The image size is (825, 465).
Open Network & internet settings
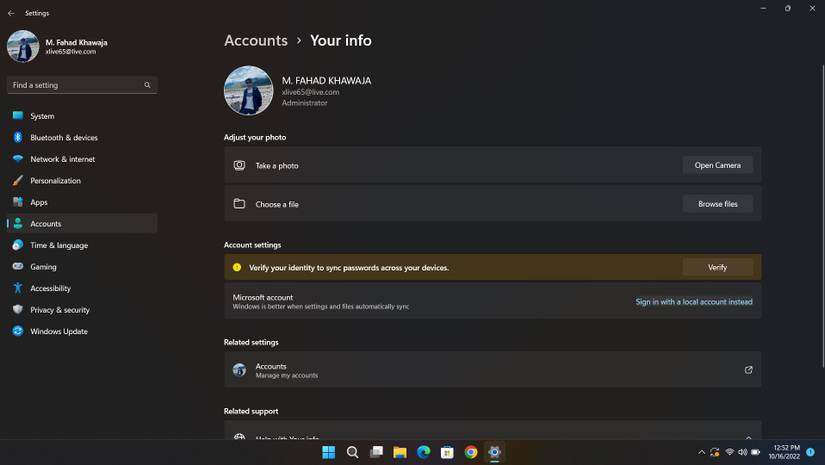[x=82, y=159]
